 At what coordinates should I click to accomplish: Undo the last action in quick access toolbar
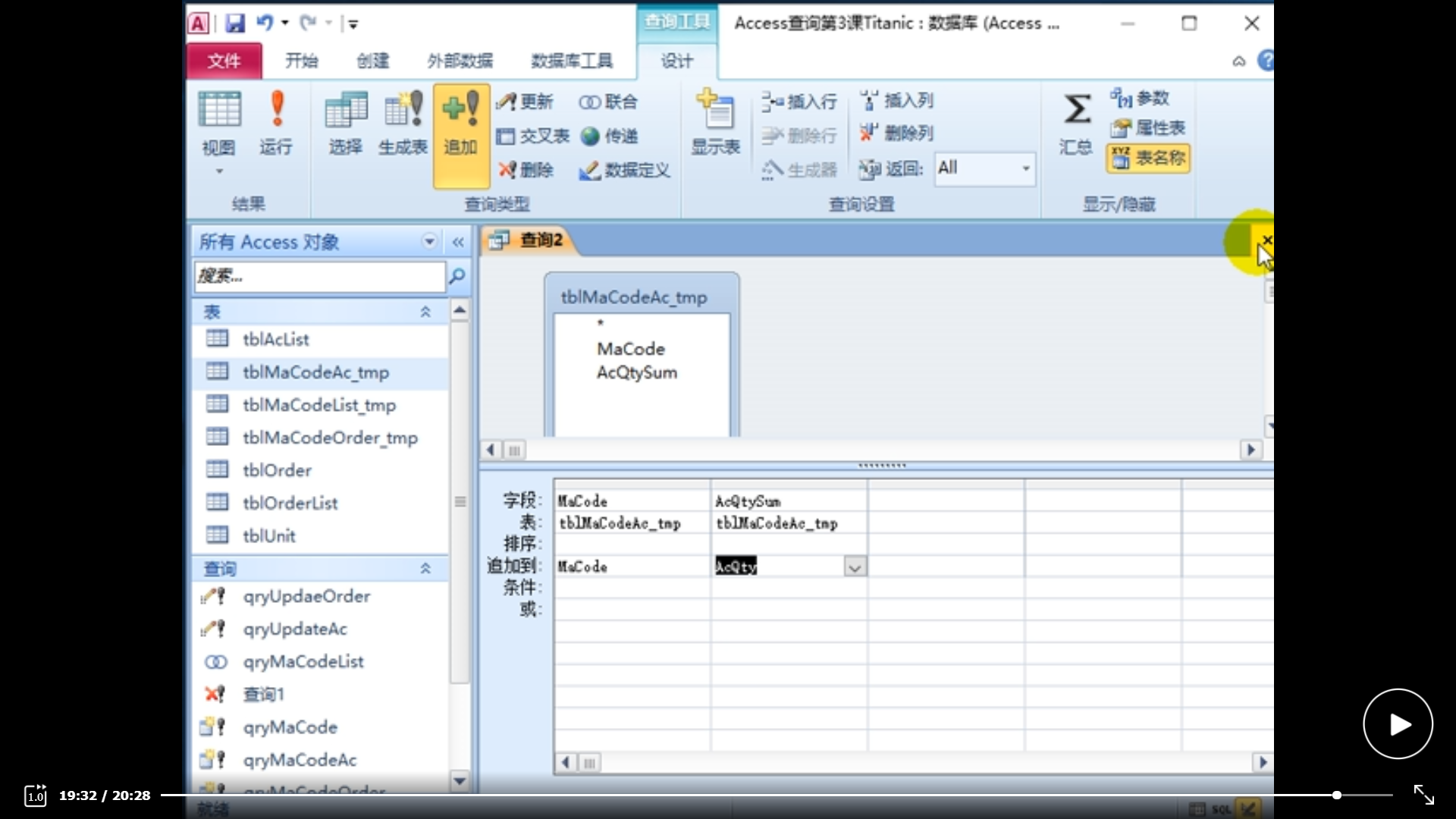(x=265, y=23)
